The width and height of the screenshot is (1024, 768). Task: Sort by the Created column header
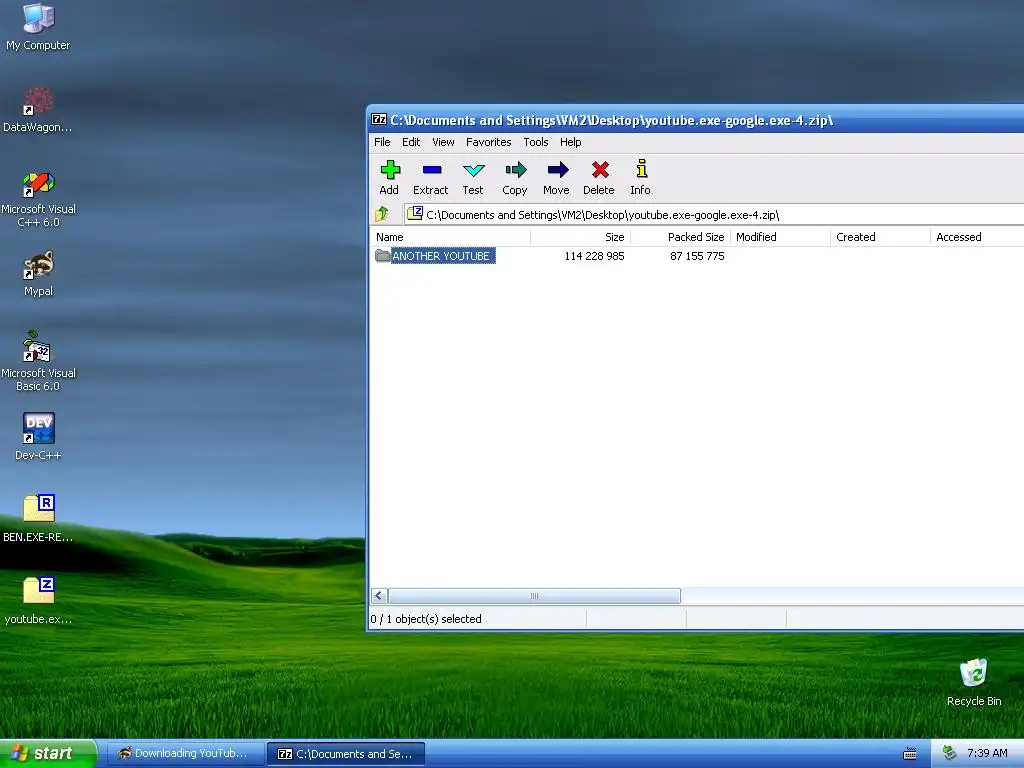(x=880, y=236)
